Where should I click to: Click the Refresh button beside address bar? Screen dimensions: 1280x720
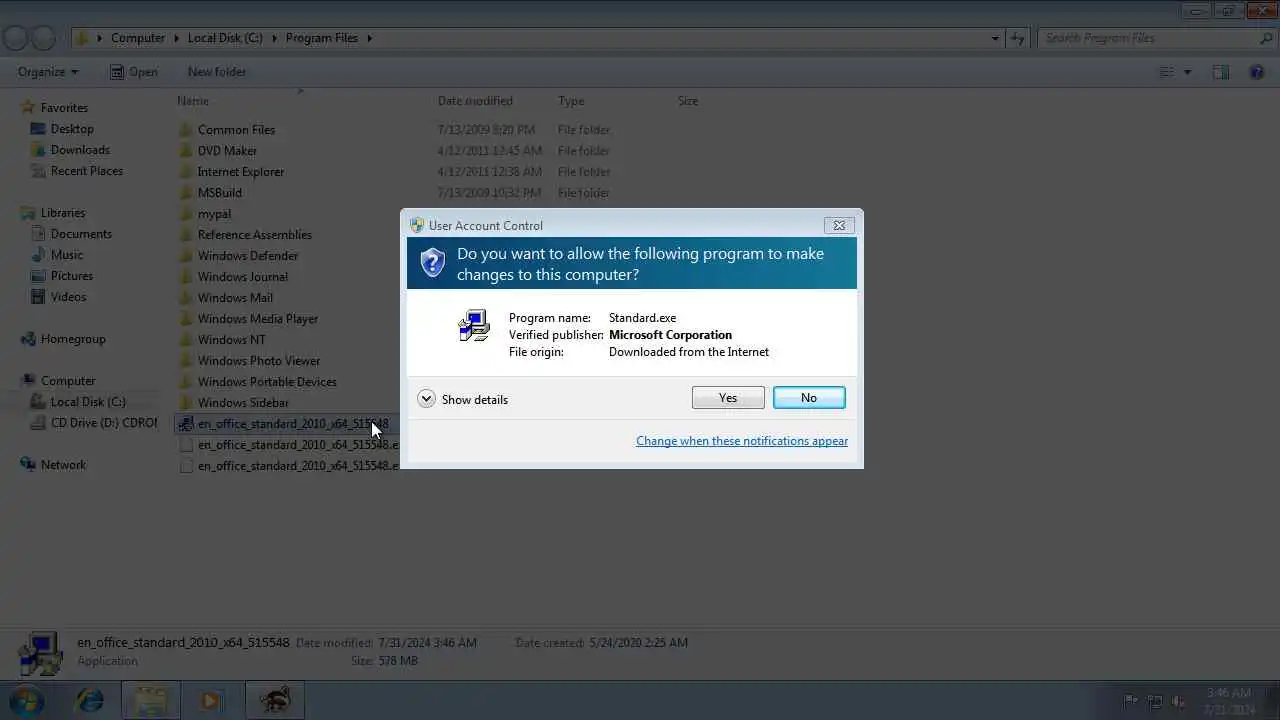pyautogui.click(x=1017, y=38)
